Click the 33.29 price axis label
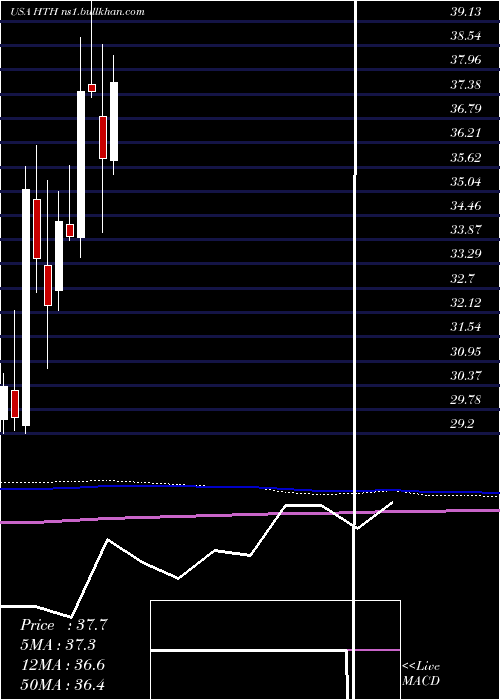This screenshot has height=700, width=500. [x=466, y=254]
